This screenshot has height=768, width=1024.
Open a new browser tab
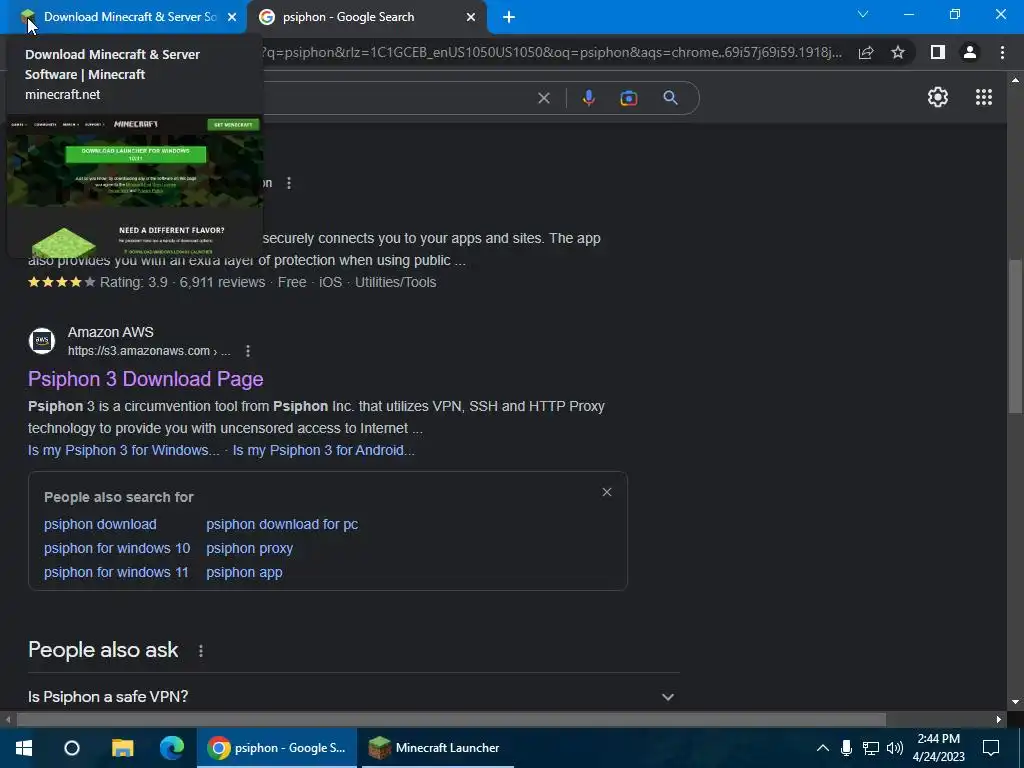[509, 17]
